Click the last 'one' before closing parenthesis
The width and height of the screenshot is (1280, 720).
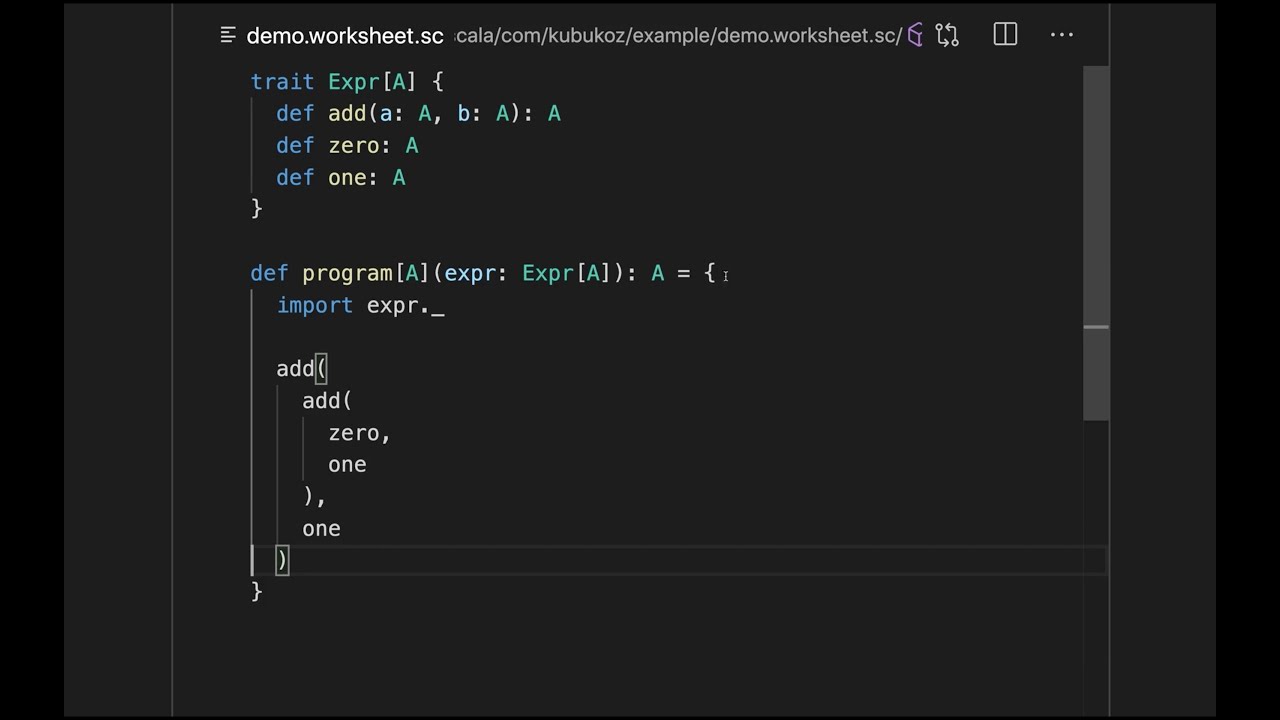point(321,529)
